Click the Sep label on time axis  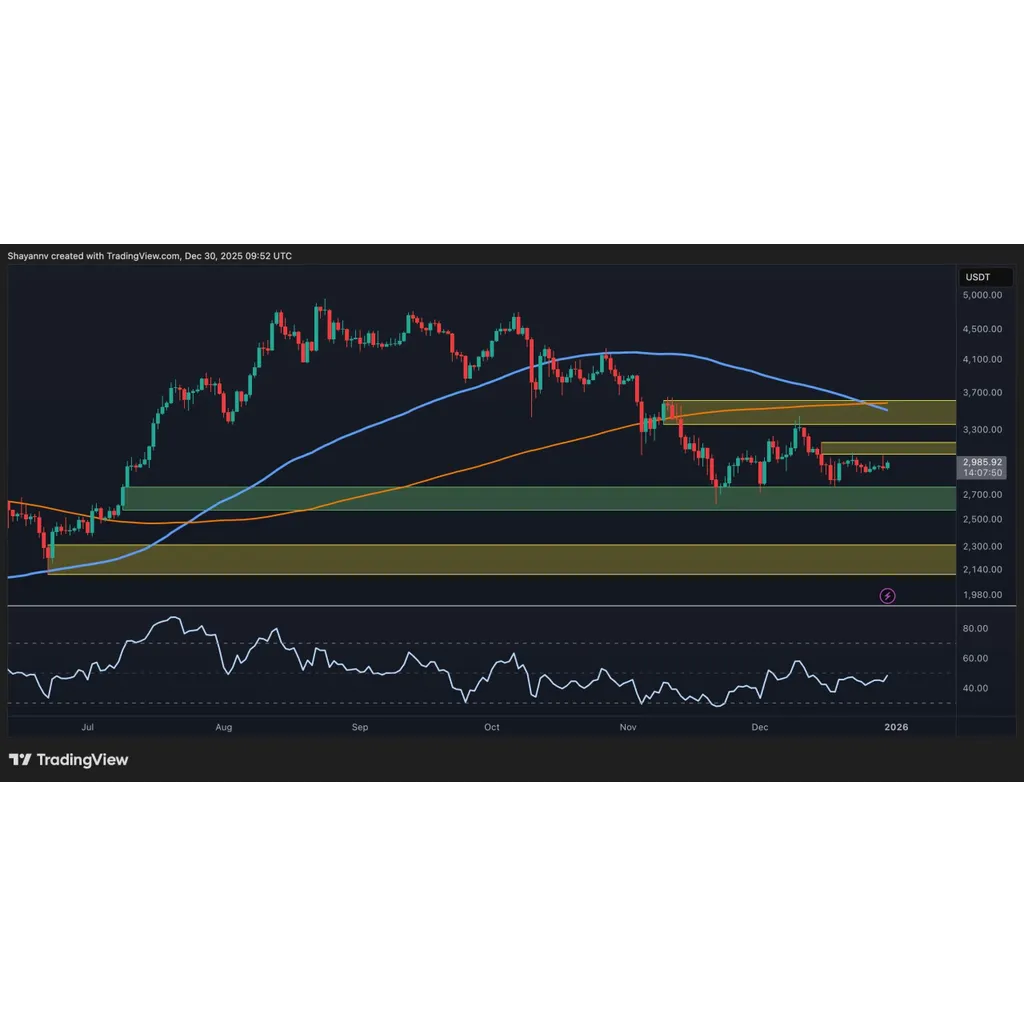coord(360,727)
